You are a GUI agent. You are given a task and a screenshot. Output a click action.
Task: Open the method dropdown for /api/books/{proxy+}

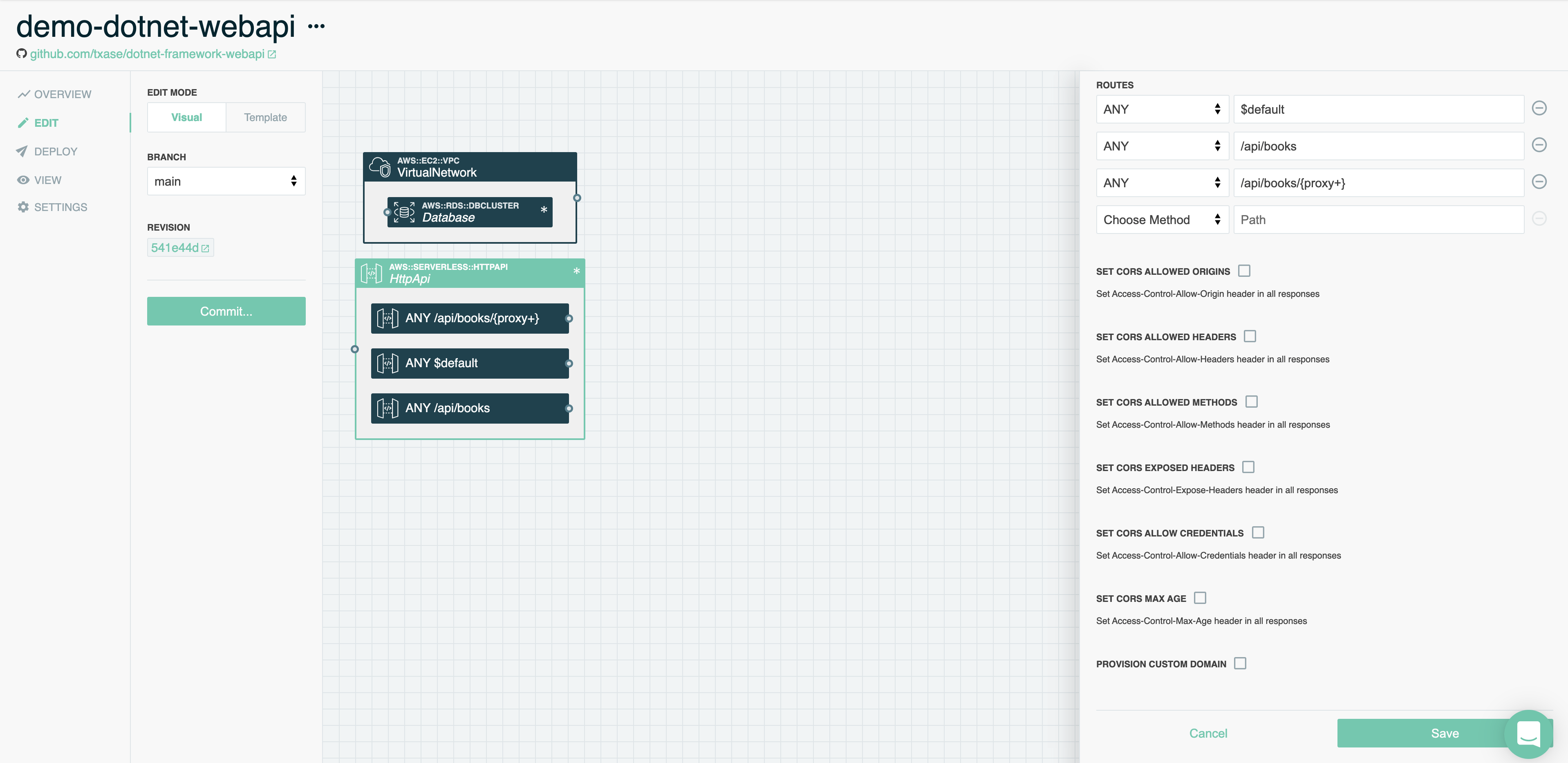pos(1162,183)
